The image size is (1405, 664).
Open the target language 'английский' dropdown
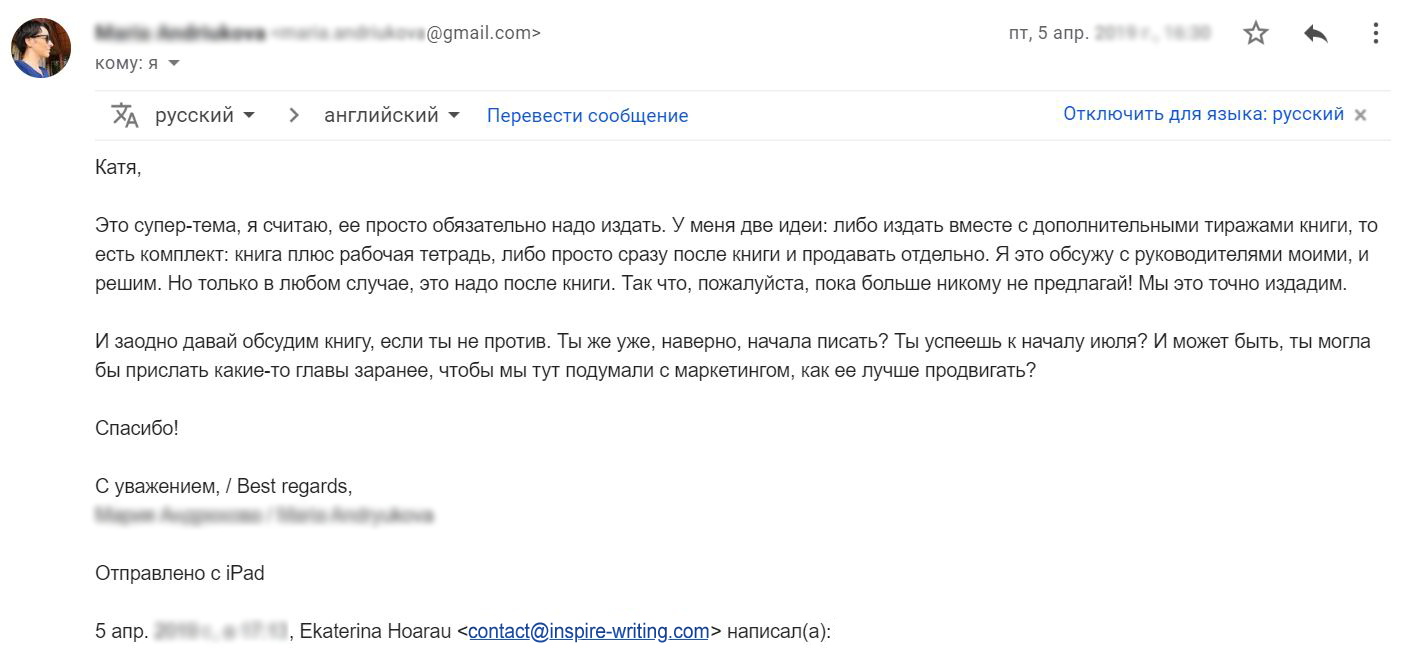click(392, 115)
